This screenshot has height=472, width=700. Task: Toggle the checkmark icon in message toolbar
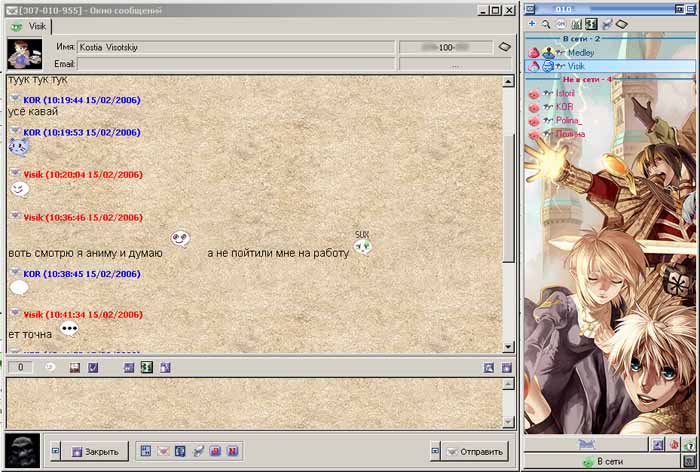click(93, 368)
